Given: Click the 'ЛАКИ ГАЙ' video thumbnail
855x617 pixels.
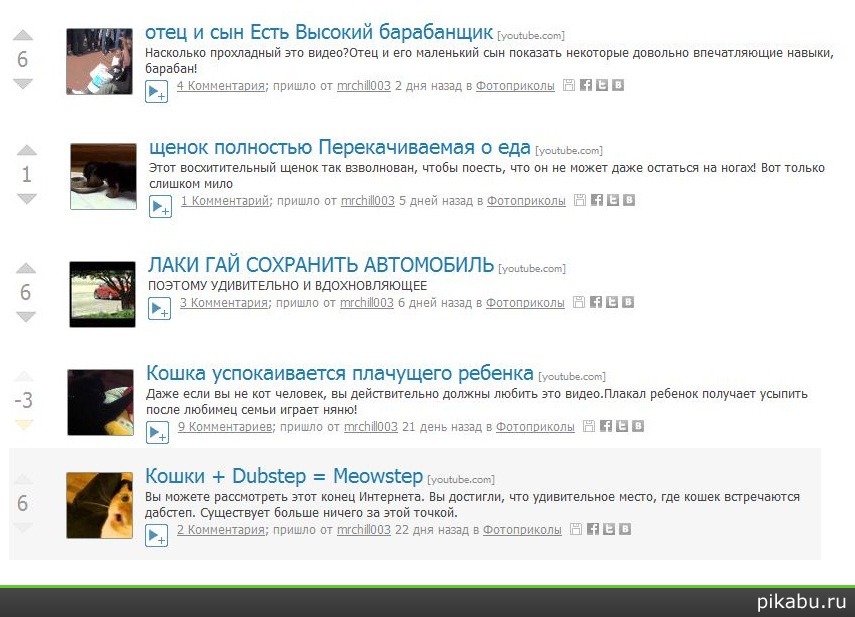Looking at the screenshot, I should click(102, 294).
